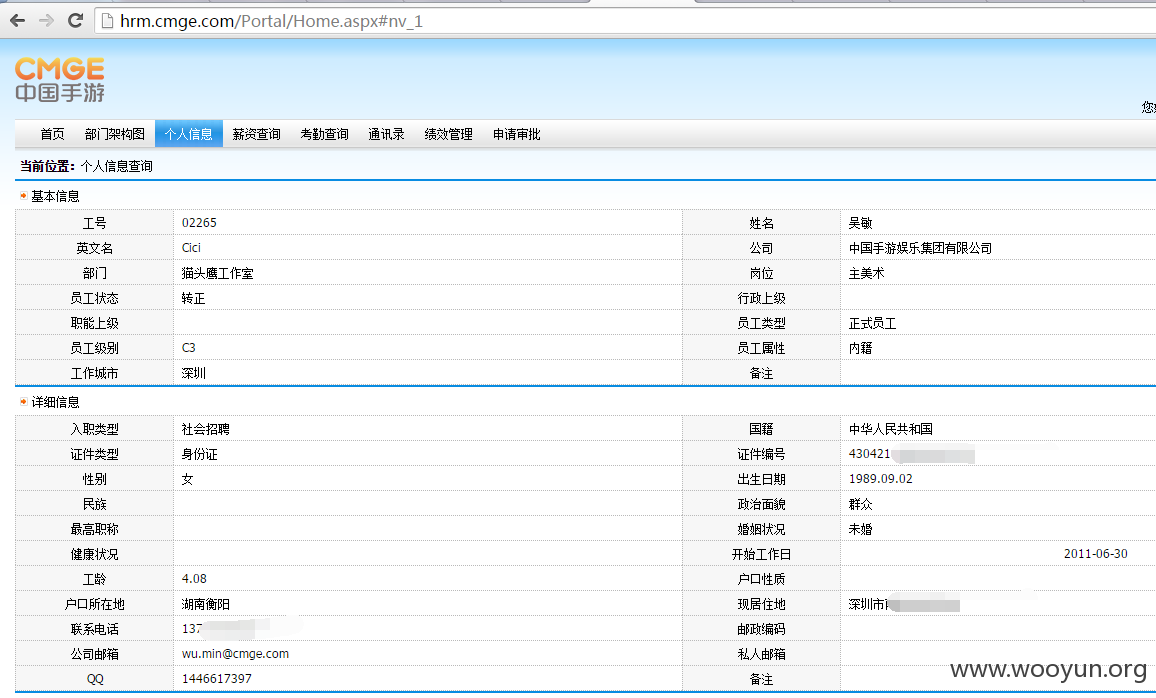Click political status value 群众
The height and width of the screenshot is (698, 1156).
[x=860, y=504]
